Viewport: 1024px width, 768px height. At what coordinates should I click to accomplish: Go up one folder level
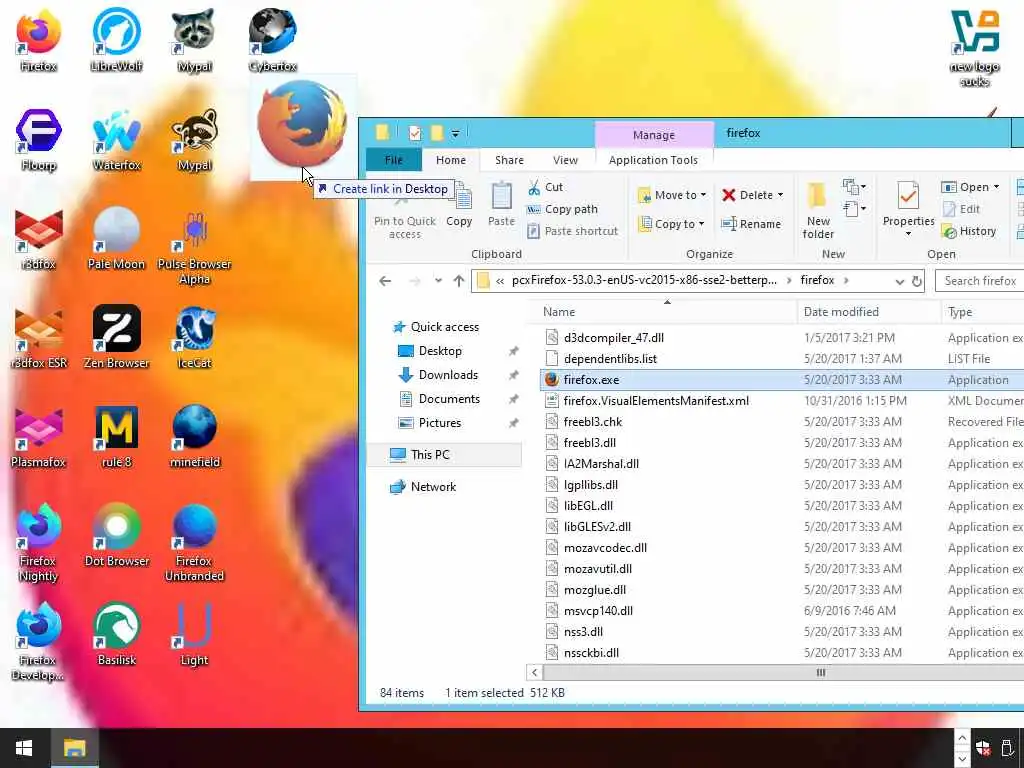pos(458,281)
